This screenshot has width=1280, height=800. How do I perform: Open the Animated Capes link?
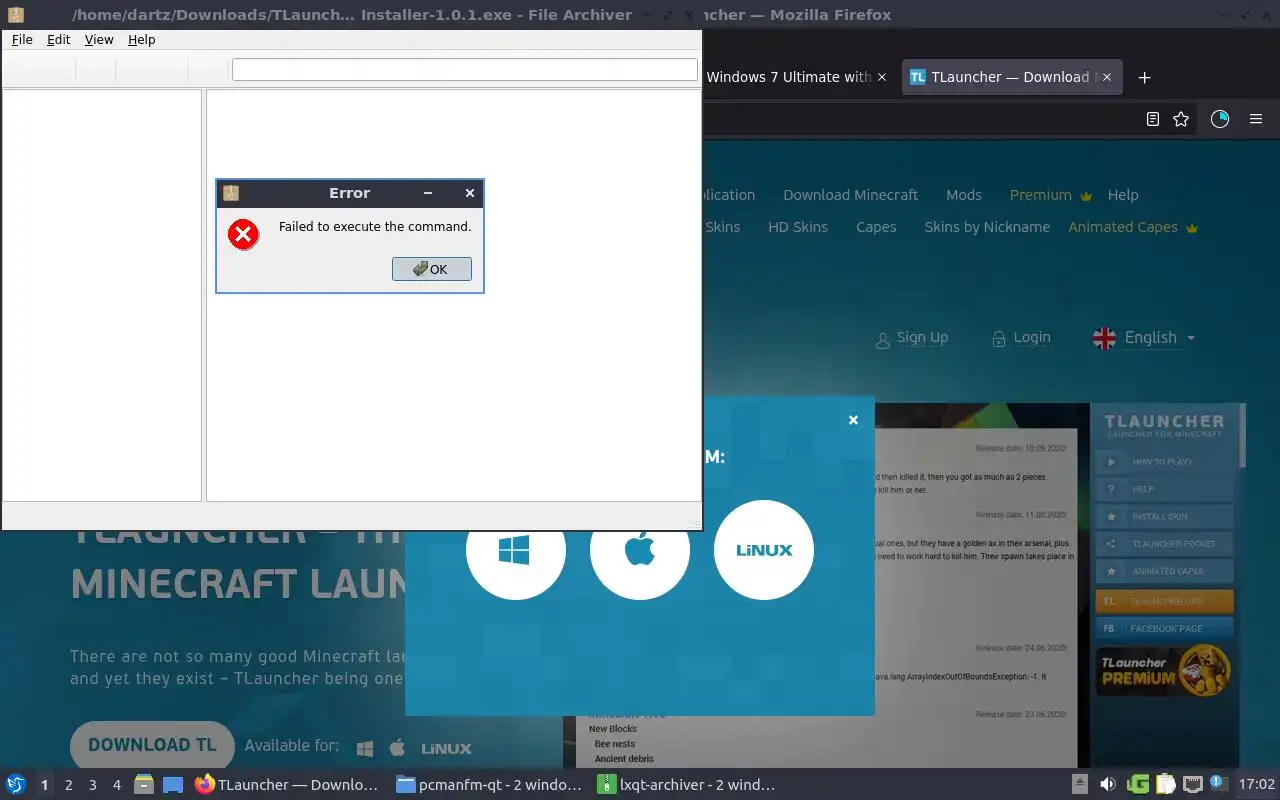[x=1133, y=227]
